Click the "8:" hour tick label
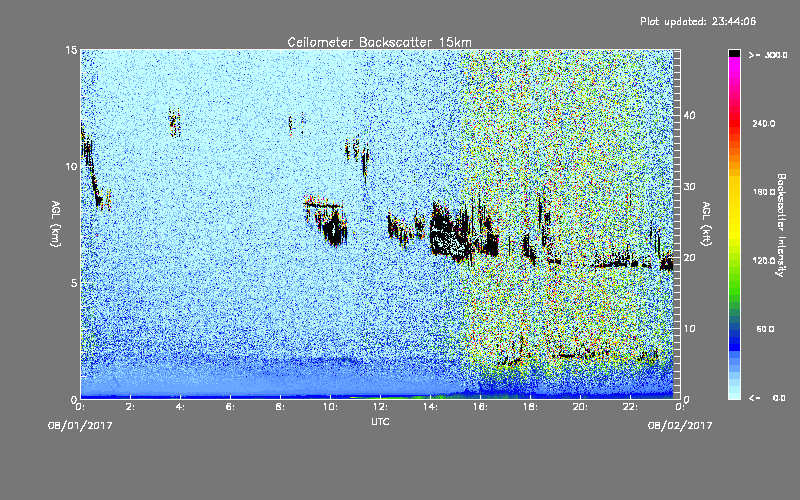This screenshot has width=800, height=500. pos(280,407)
